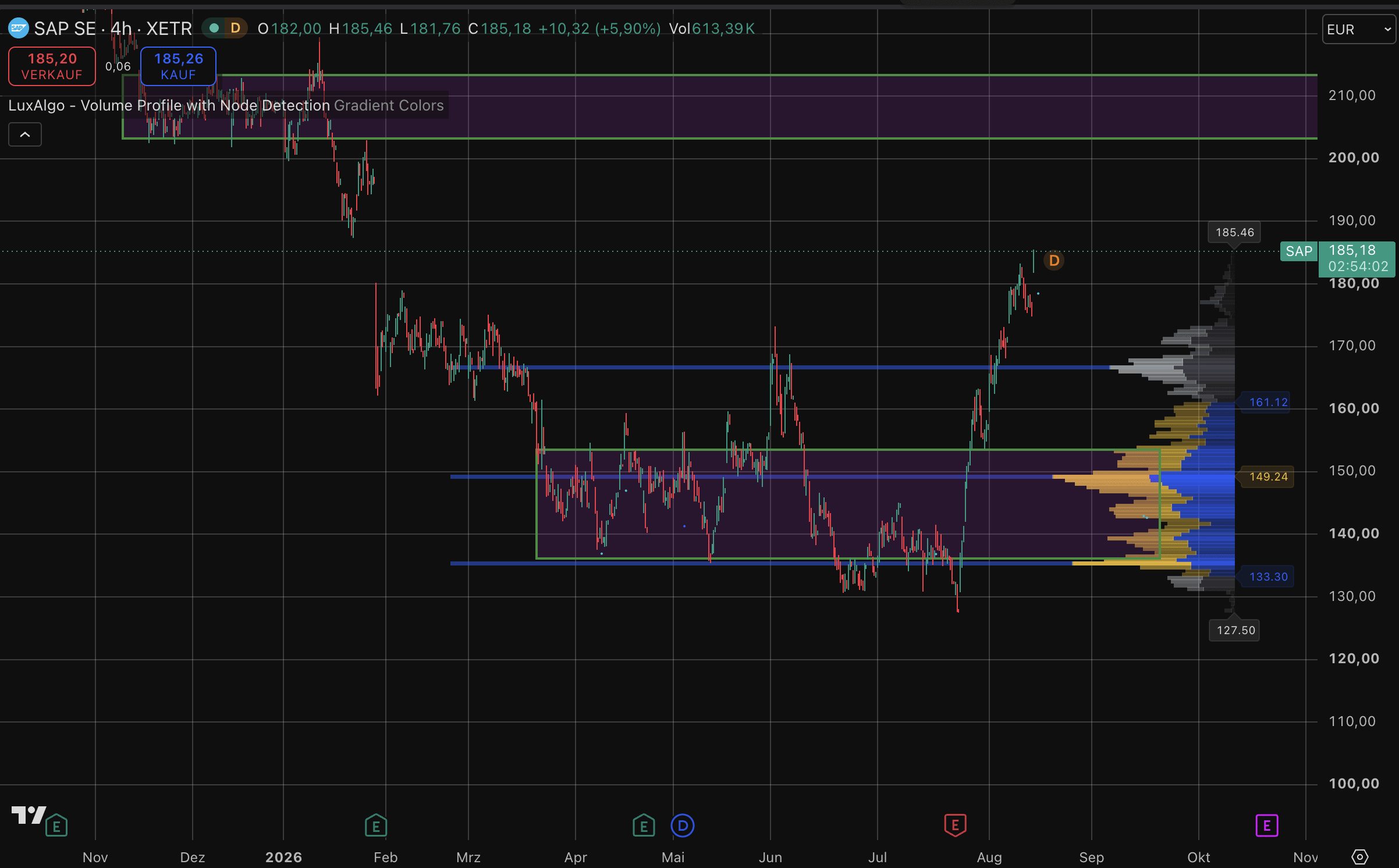Click the magenta E earnings marker on the timeline
The height and width of the screenshot is (868, 1399).
click(1267, 826)
